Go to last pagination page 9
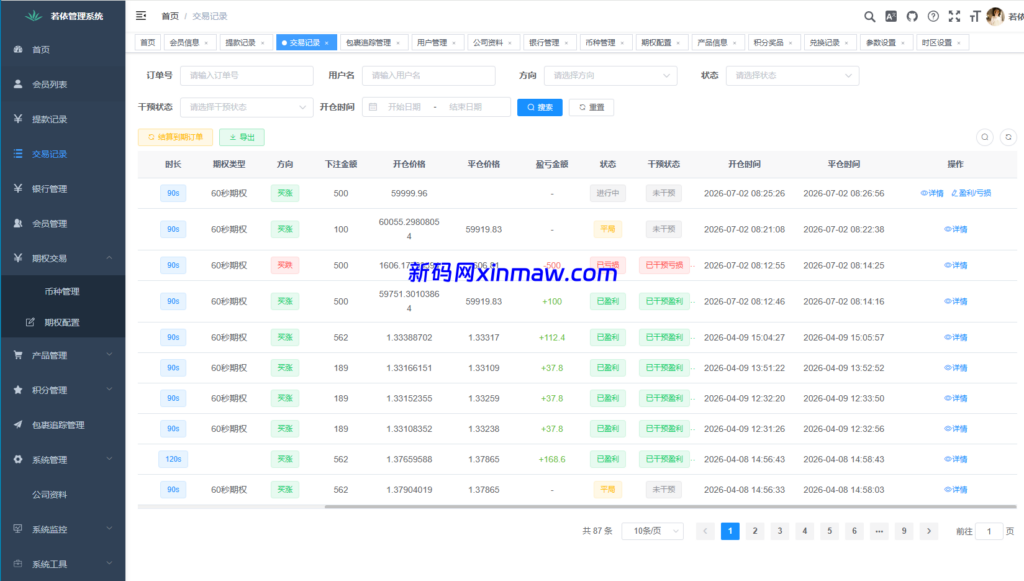1024x581 pixels. click(904, 531)
